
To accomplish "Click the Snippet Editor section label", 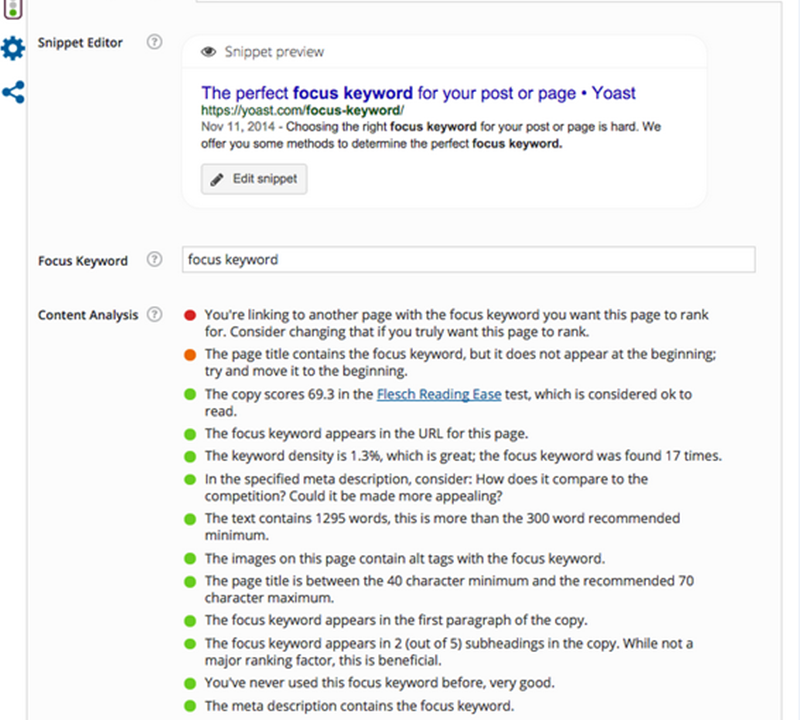I will click(x=81, y=44).
